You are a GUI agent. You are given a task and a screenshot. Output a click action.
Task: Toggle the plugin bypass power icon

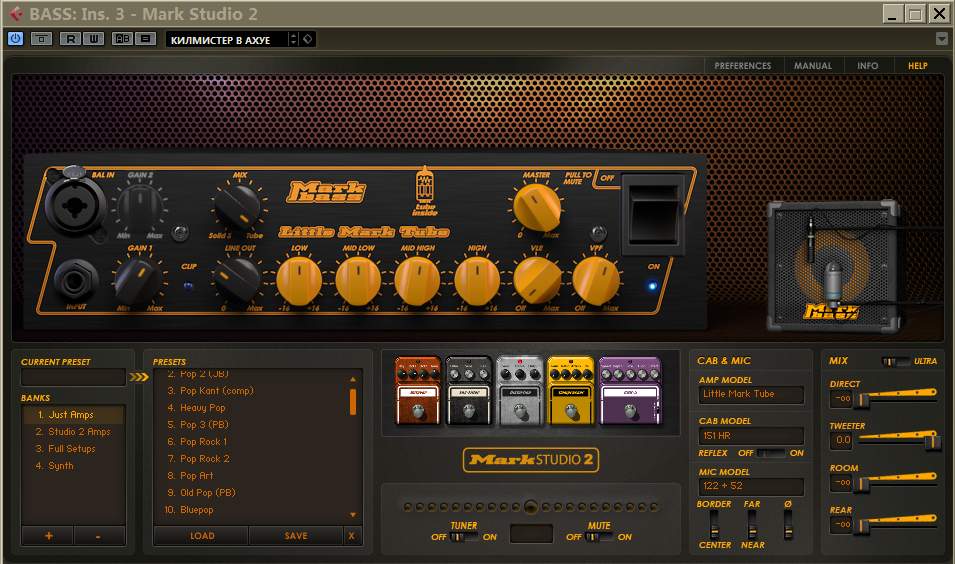pyautogui.click(x=15, y=38)
